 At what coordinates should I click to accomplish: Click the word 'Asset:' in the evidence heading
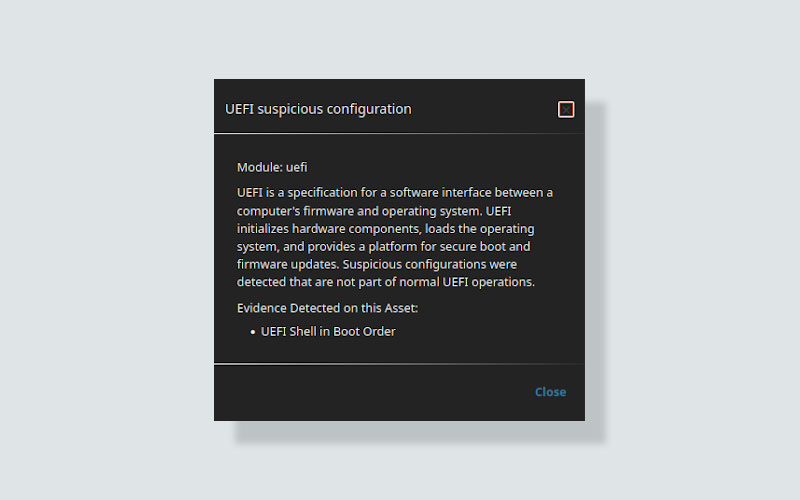(399, 308)
